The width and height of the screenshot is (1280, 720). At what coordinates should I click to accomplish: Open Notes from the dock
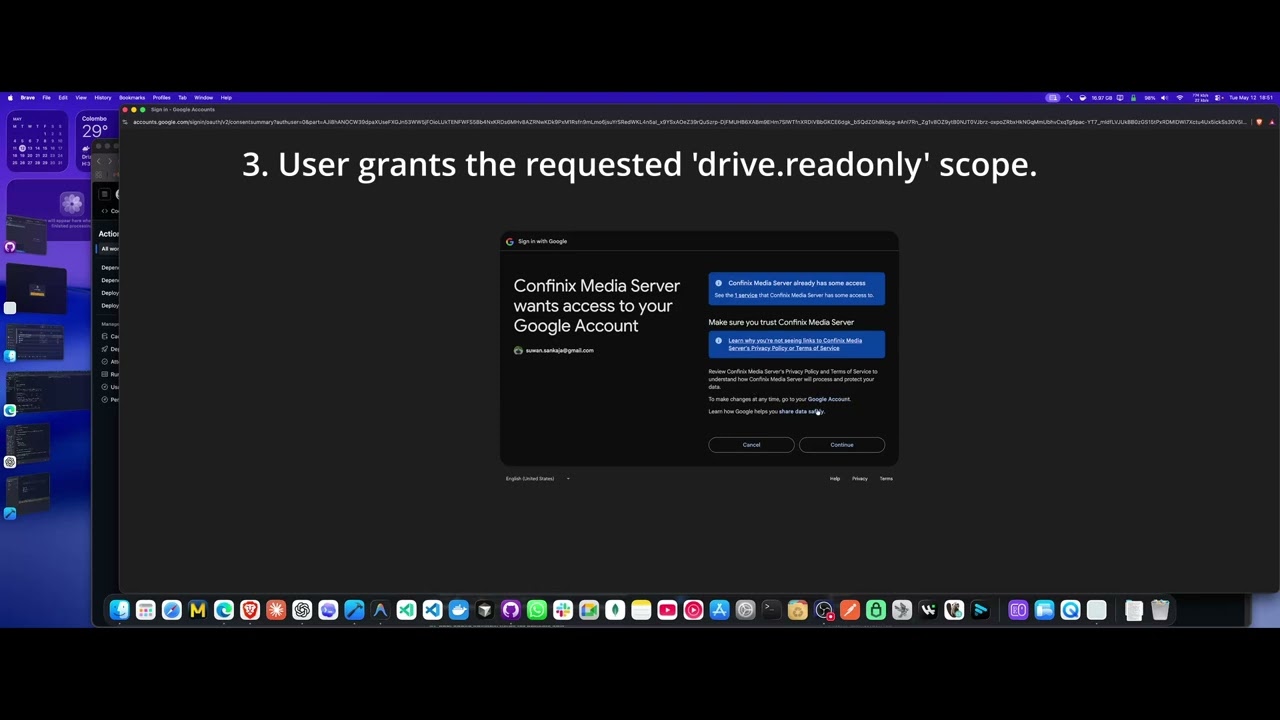pos(641,610)
